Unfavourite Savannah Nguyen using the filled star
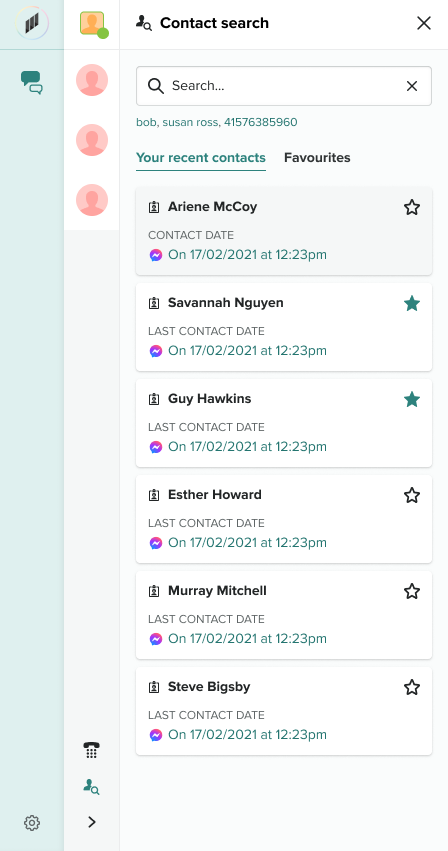The image size is (448, 851). 412,303
